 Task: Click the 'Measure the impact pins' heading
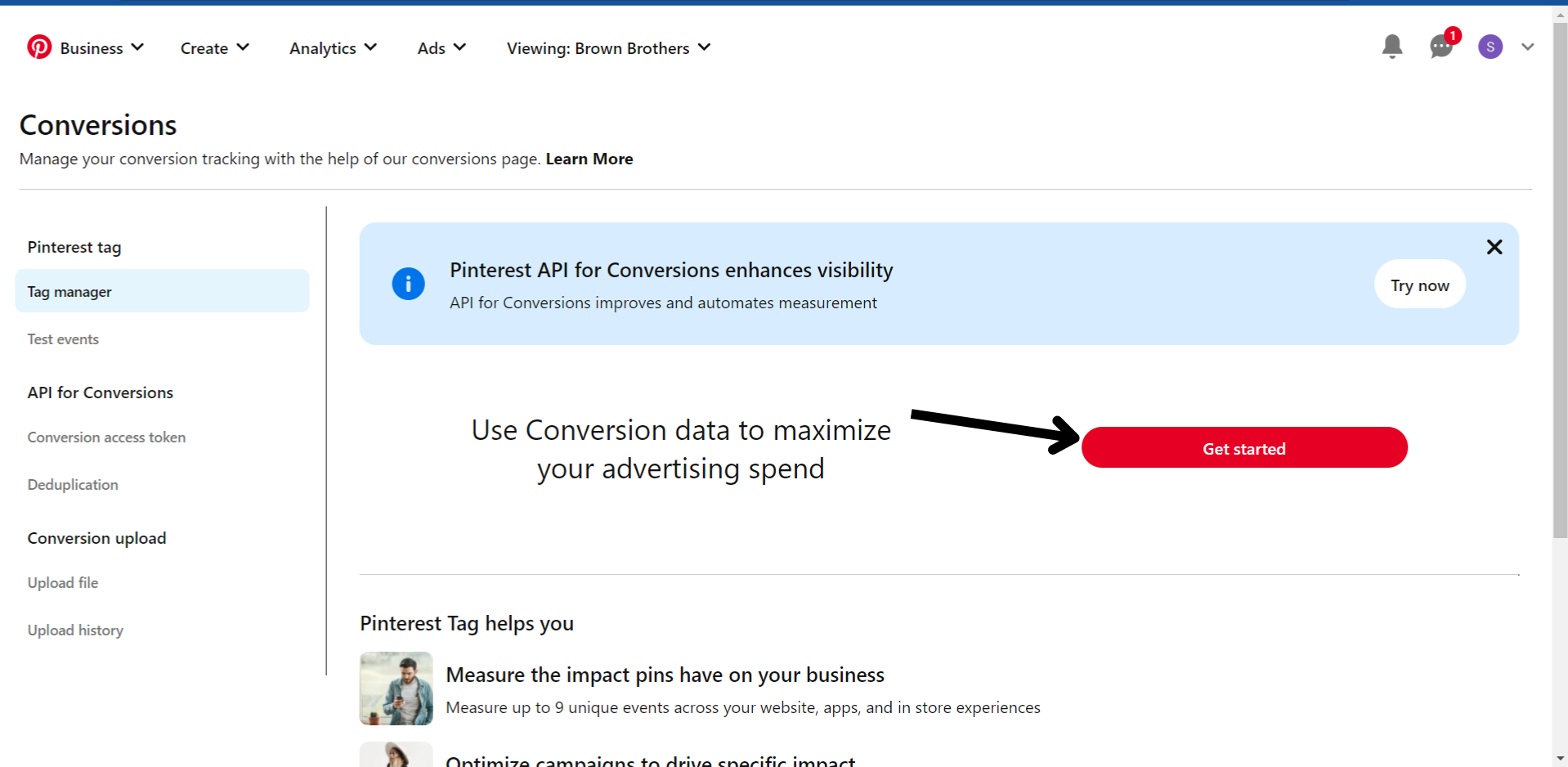click(665, 675)
